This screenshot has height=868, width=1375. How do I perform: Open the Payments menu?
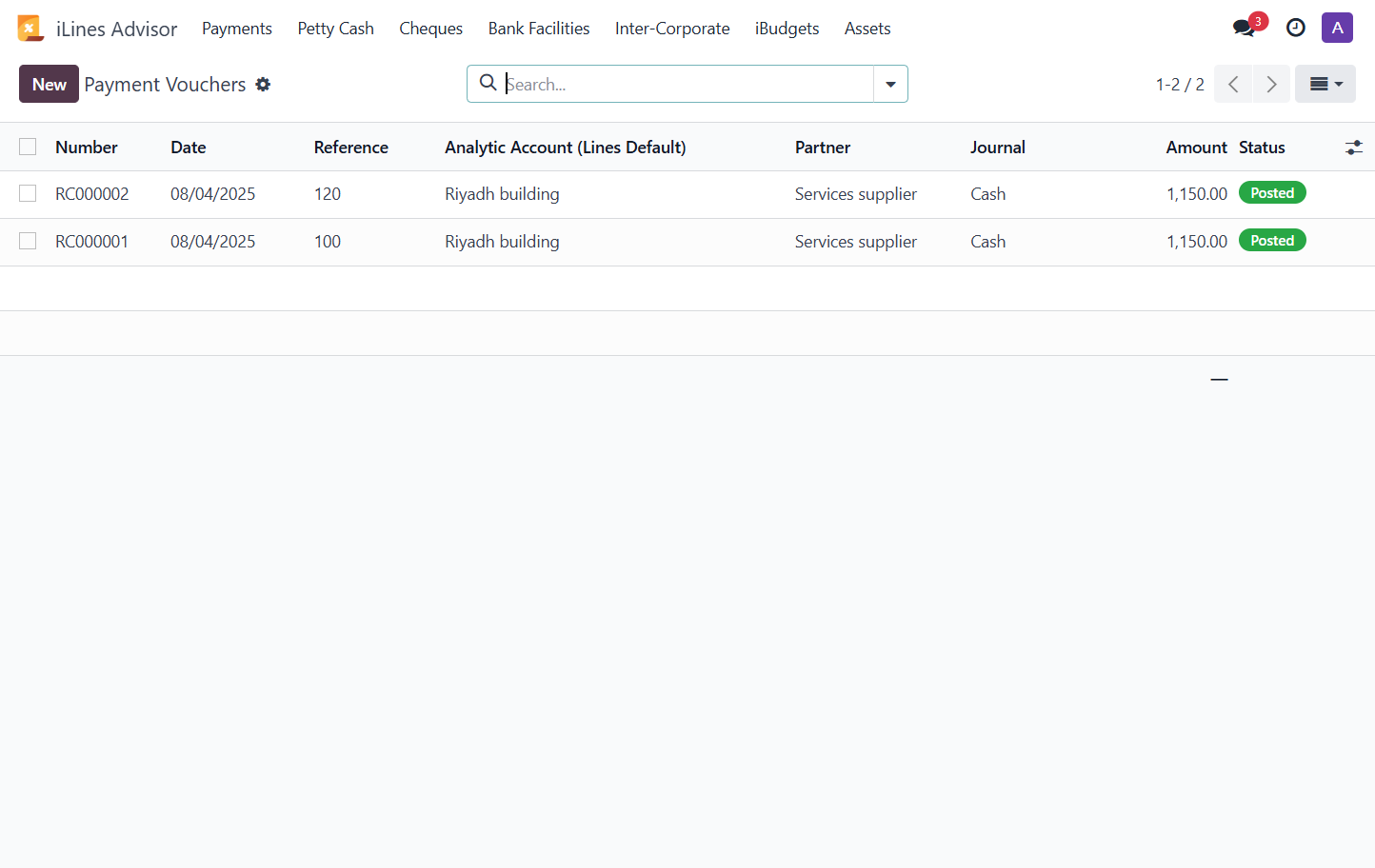[x=237, y=29]
